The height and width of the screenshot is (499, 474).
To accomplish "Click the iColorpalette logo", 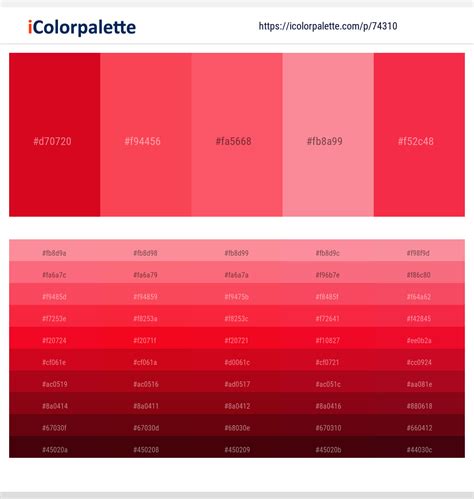I will tap(82, 27).
